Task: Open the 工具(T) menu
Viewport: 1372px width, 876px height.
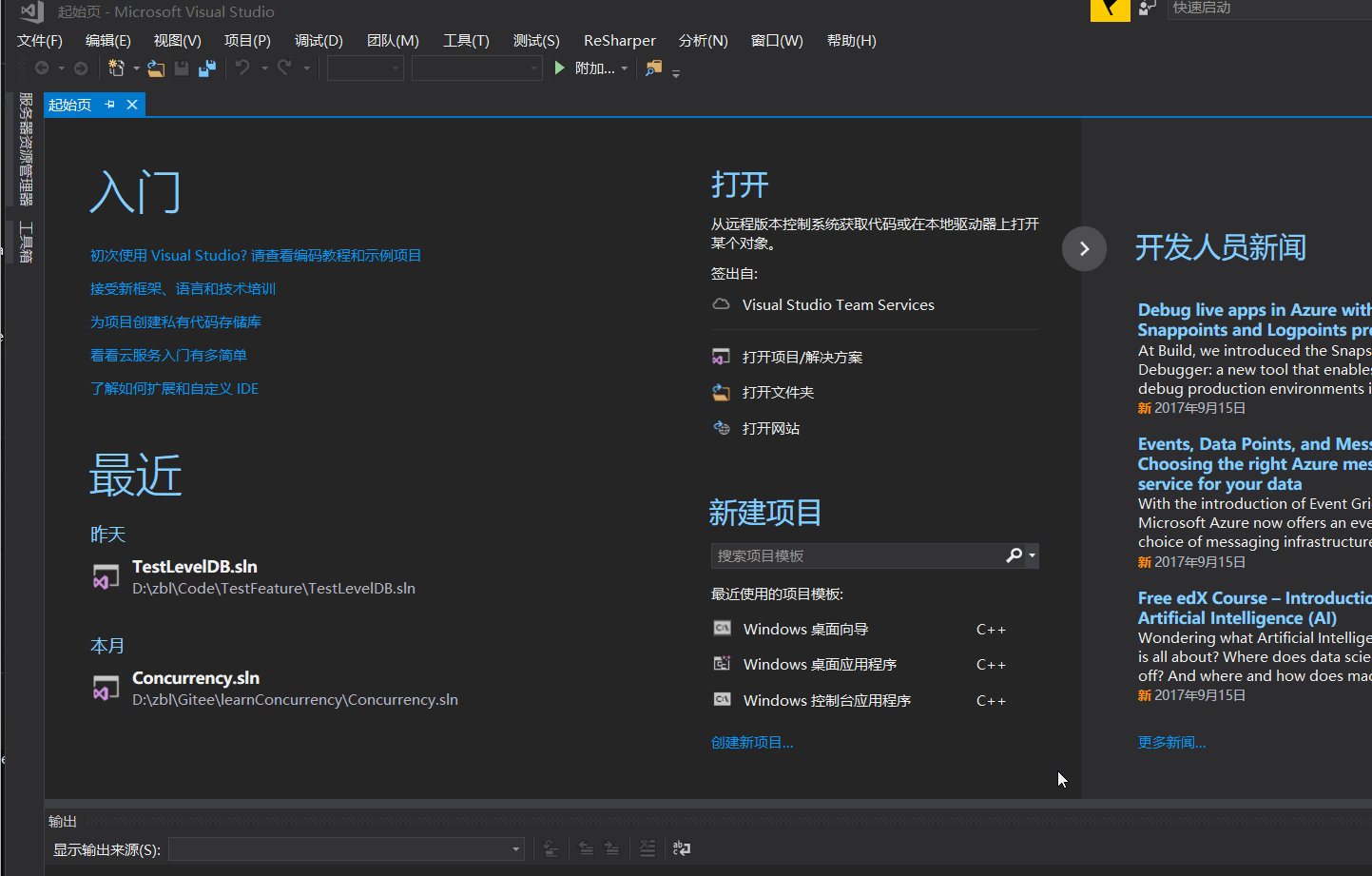Action: tap(466, 41)
